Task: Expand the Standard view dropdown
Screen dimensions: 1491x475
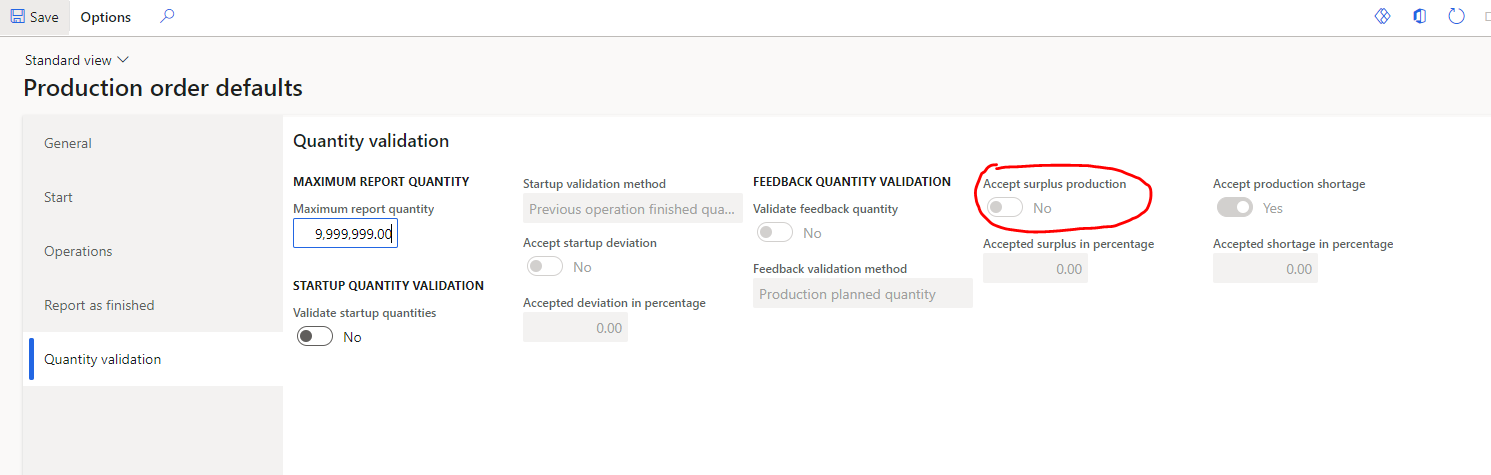Action: click(x=77, y=60)
